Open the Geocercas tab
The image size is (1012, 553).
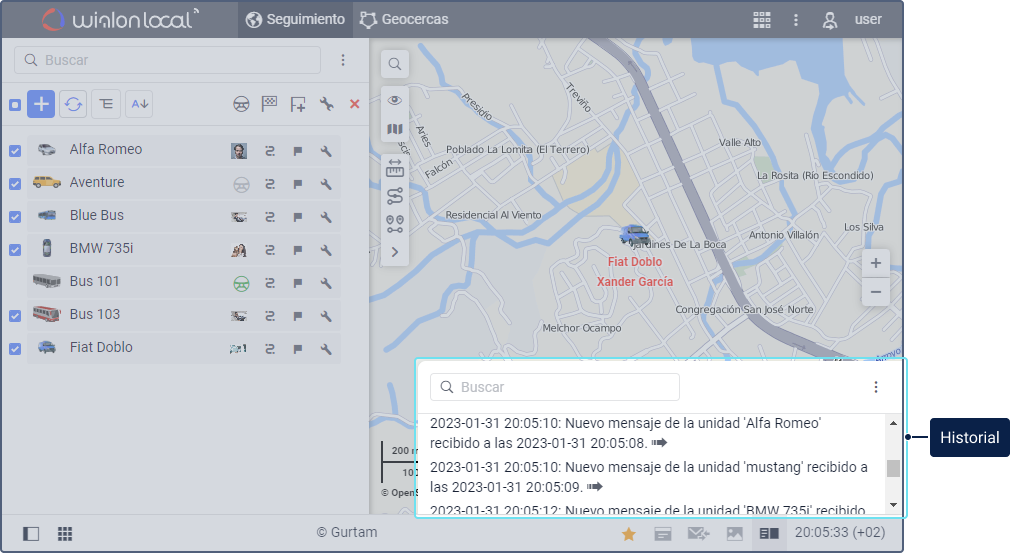(404, 19)
